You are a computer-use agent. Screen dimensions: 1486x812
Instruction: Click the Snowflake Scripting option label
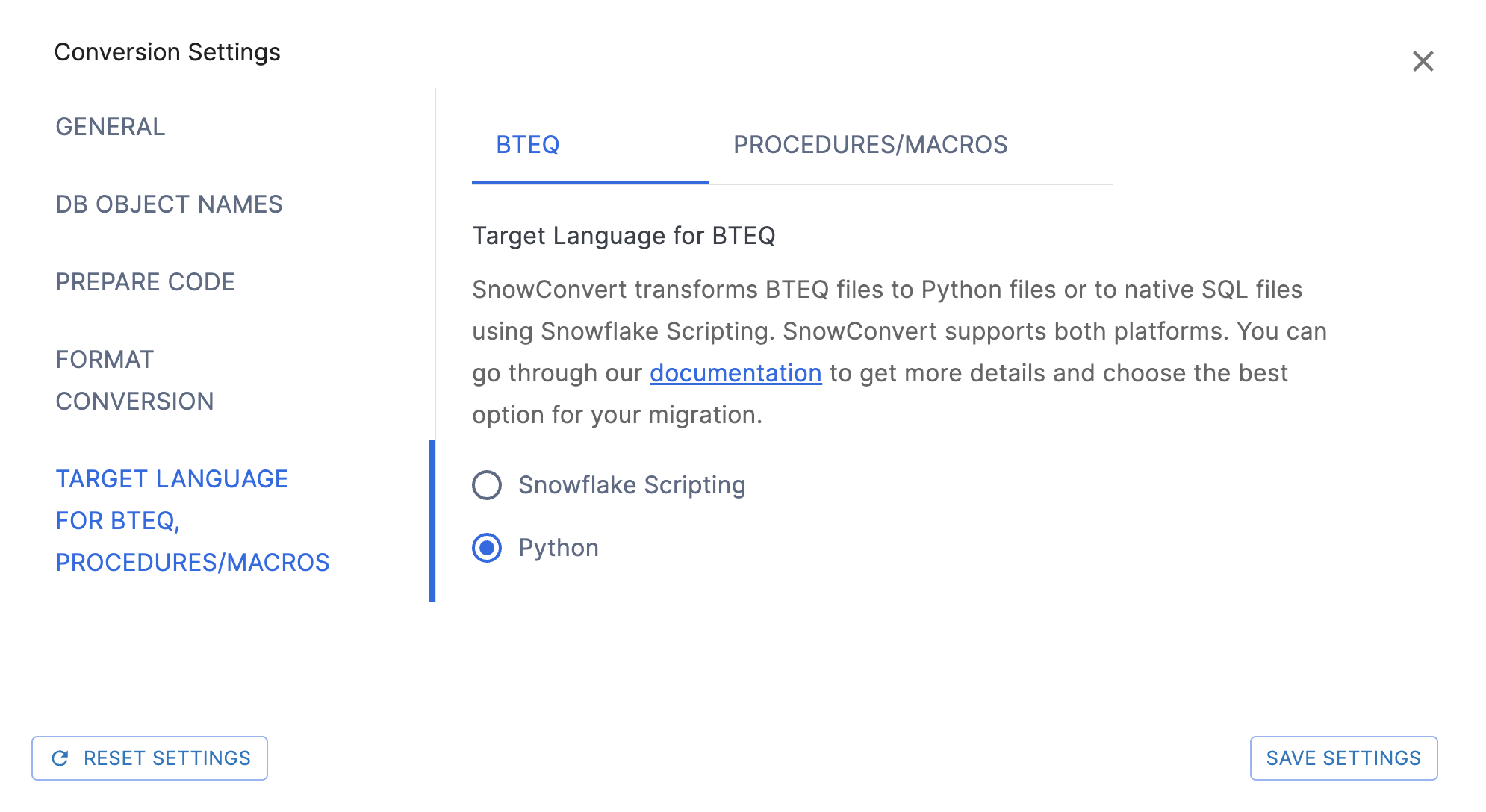[632, 485]
